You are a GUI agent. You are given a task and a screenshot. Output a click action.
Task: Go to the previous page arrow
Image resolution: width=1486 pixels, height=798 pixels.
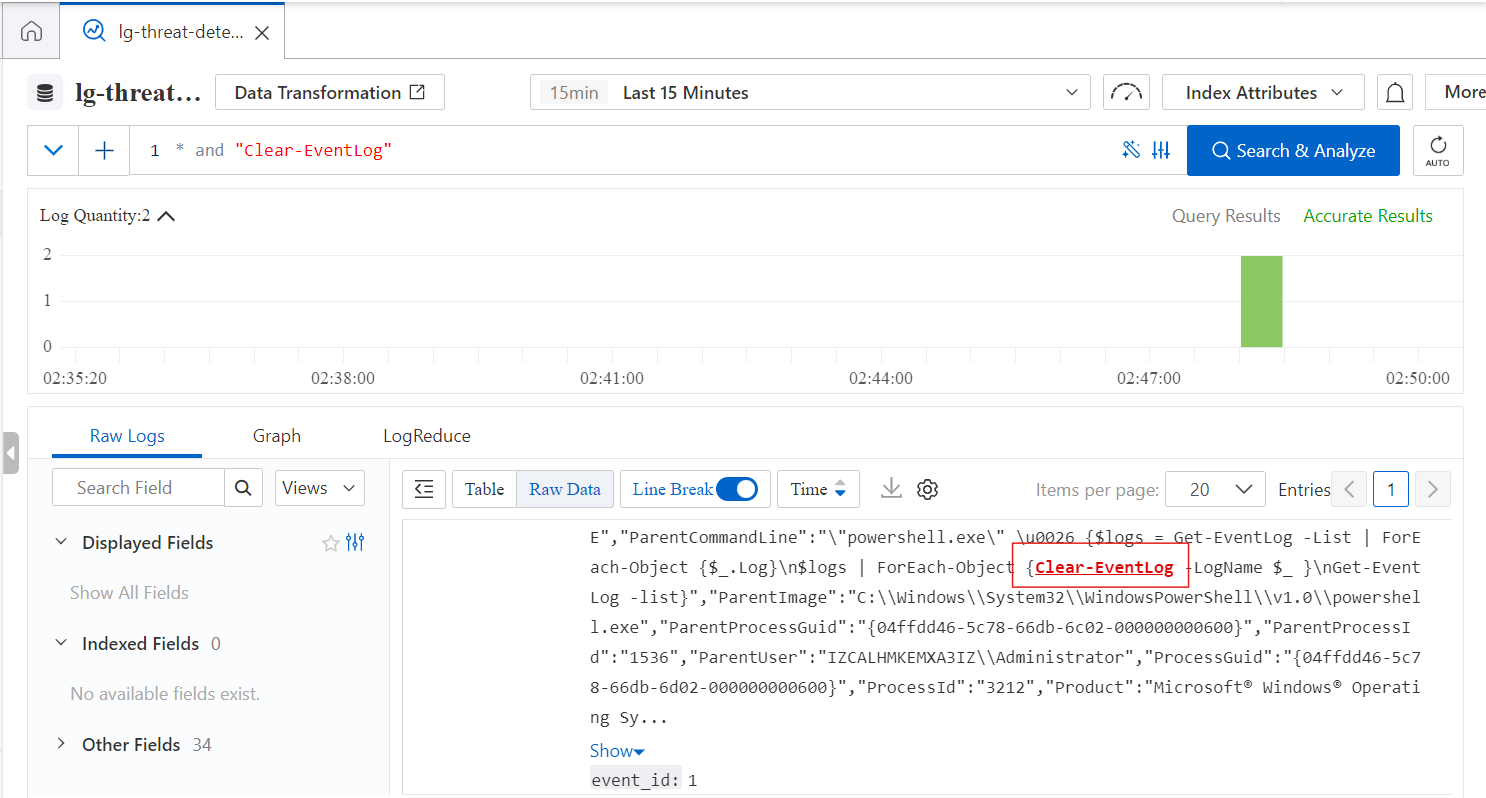tap(1350, 489)
